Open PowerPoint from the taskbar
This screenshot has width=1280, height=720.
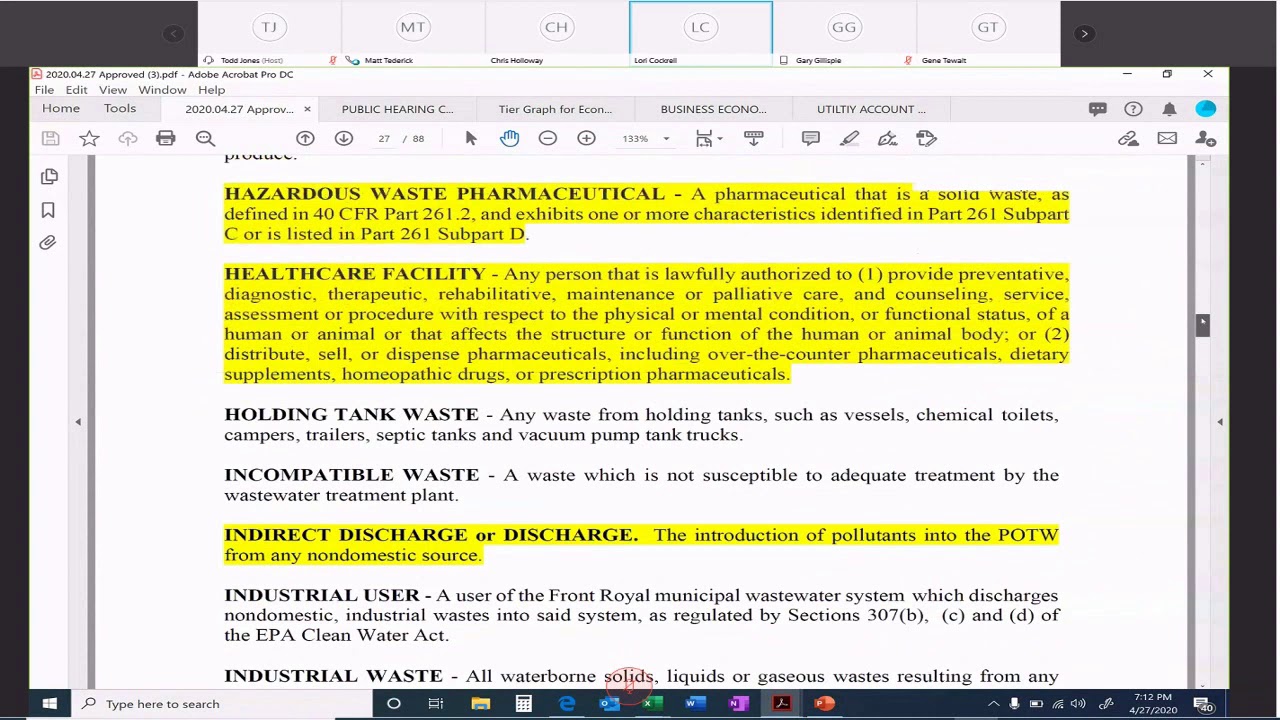pyautogui.click(x=824, y=704)
